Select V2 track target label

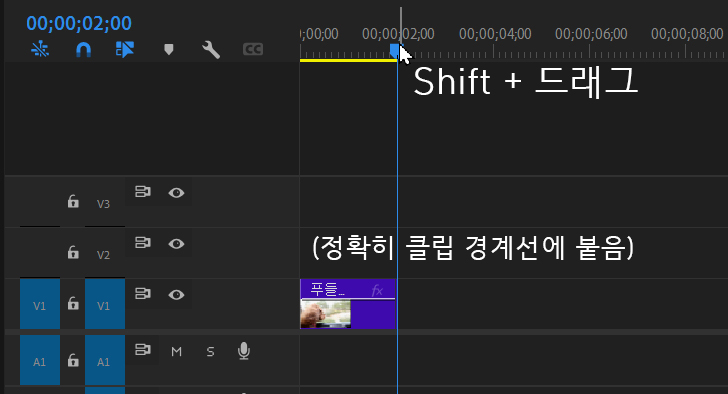point(104,255)
